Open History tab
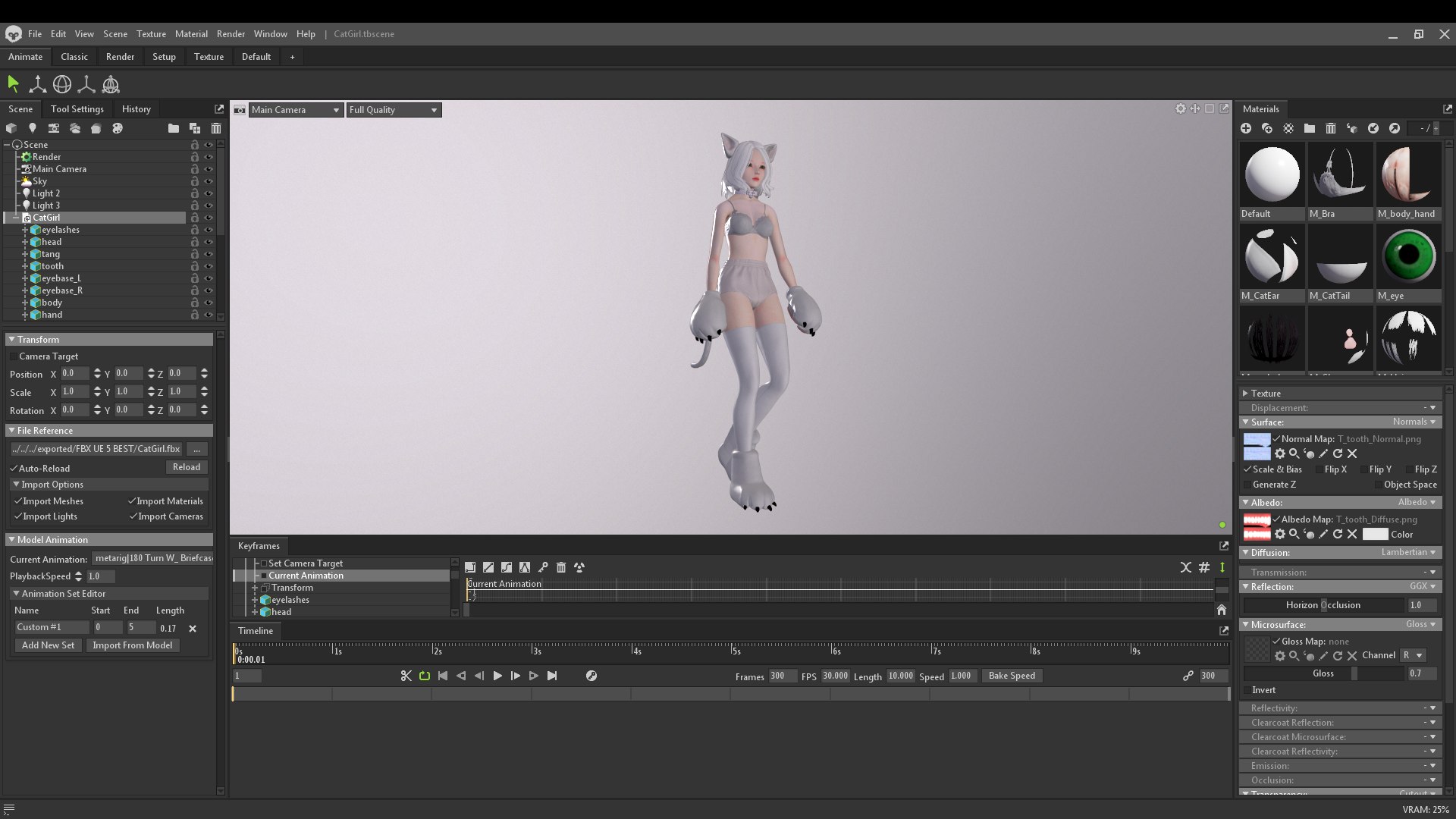Screen dimensions: 1456x819 coord(136,109)
